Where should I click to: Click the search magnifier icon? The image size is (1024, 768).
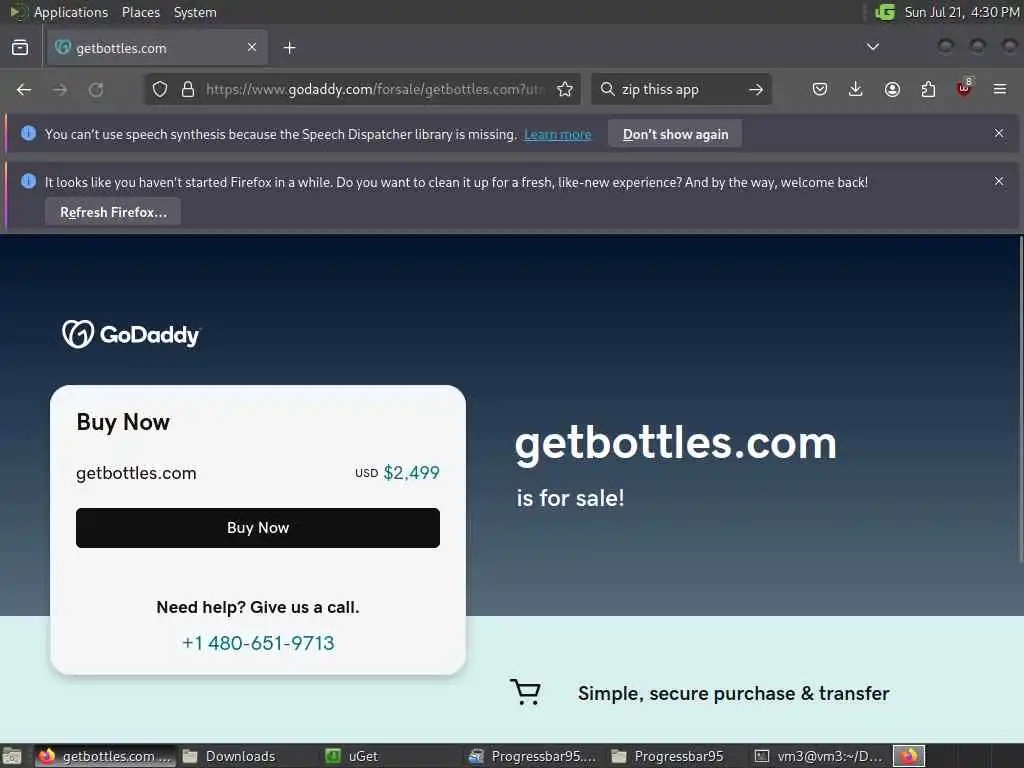coord(607,89)
